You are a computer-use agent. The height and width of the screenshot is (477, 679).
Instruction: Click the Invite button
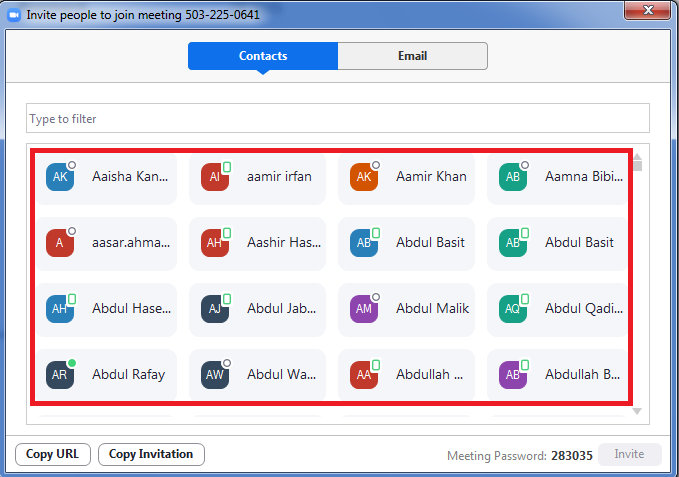(630, 454)
